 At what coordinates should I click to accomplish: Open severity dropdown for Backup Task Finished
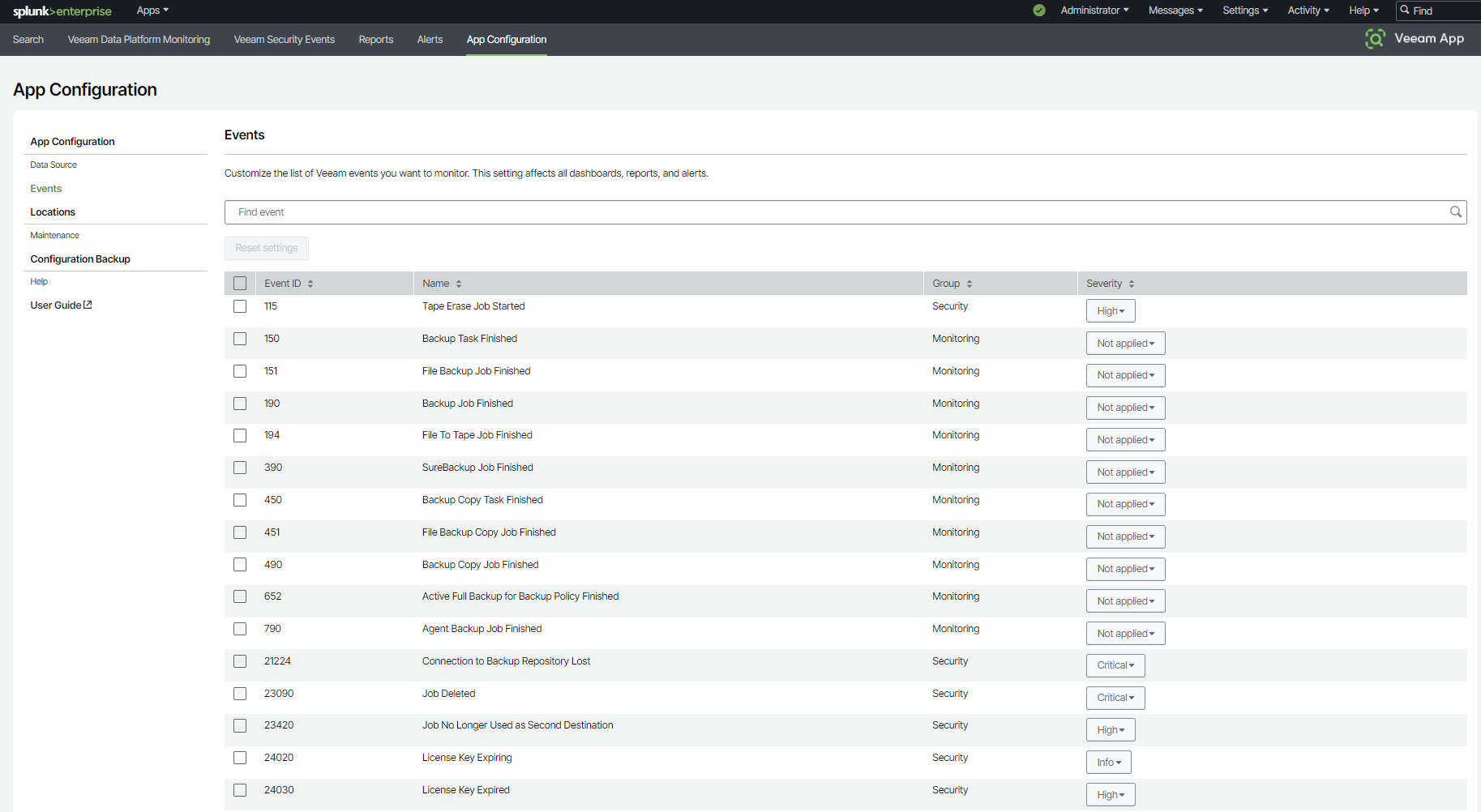point(1125,344)
